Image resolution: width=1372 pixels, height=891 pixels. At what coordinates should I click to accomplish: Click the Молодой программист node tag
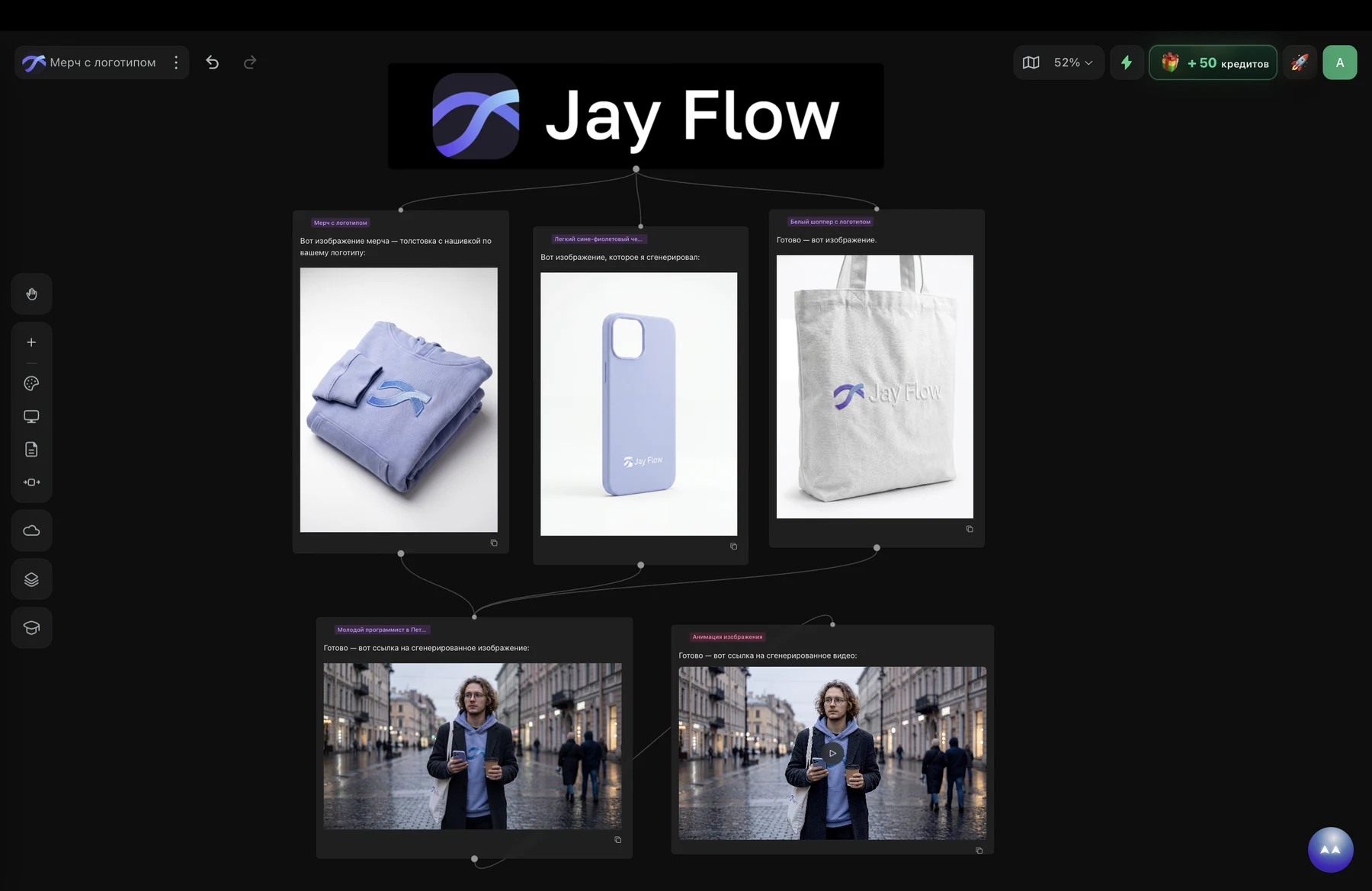pos(382,630)
